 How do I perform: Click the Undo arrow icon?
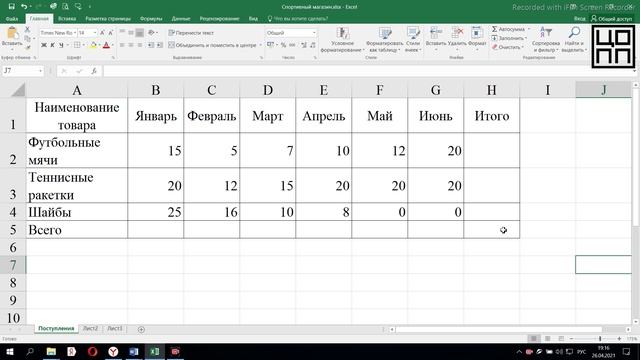24,7
